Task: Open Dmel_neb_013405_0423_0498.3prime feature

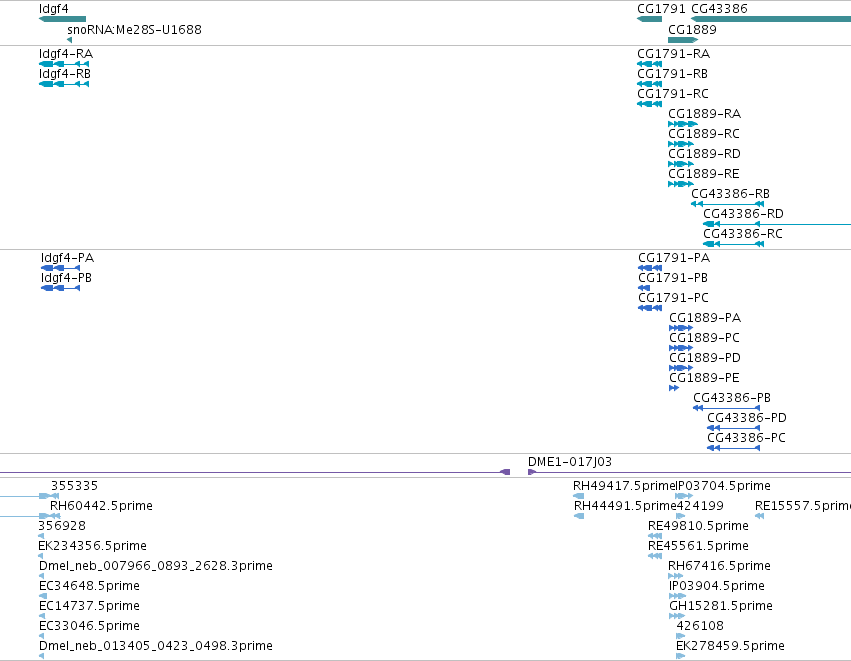Action: point(156,646)
